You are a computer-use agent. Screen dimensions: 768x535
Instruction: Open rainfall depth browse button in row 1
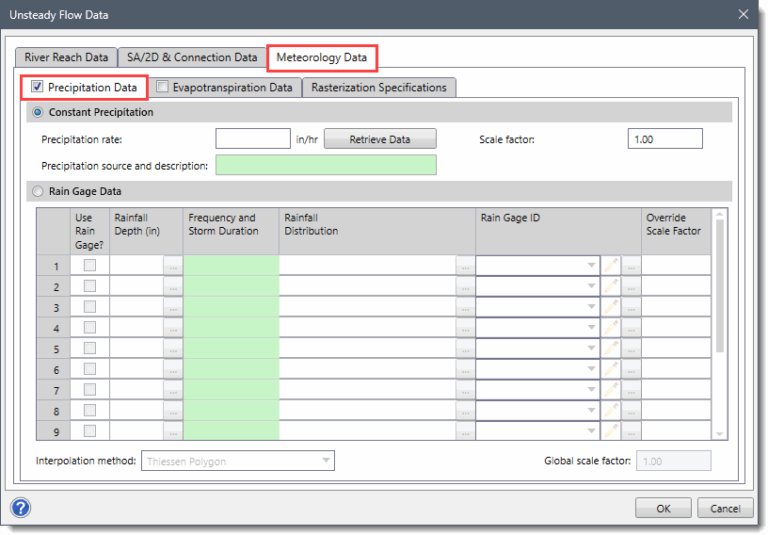coord(173,266)
